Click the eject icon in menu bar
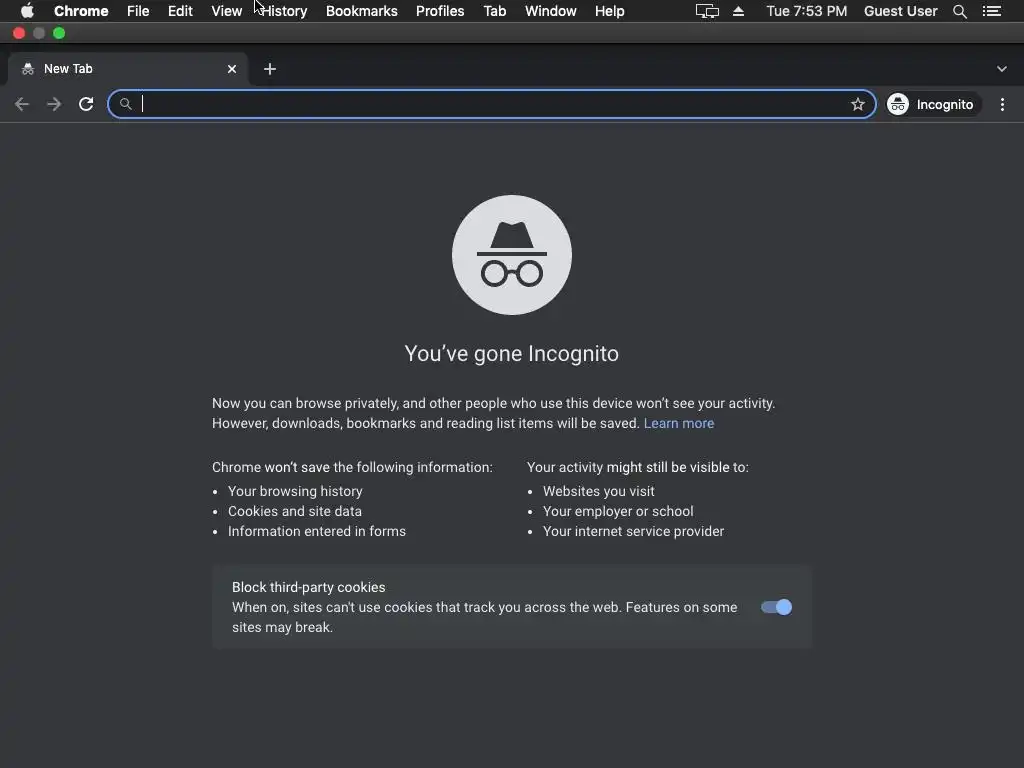Viewport: 1024px width, 768px height. (739, 11)
